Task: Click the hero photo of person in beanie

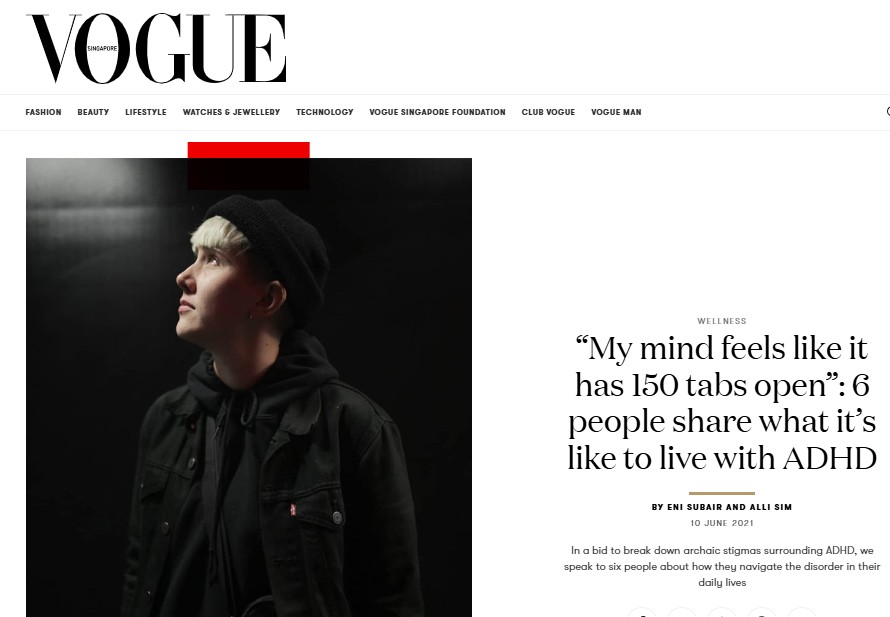Action: tap(249, 388)
